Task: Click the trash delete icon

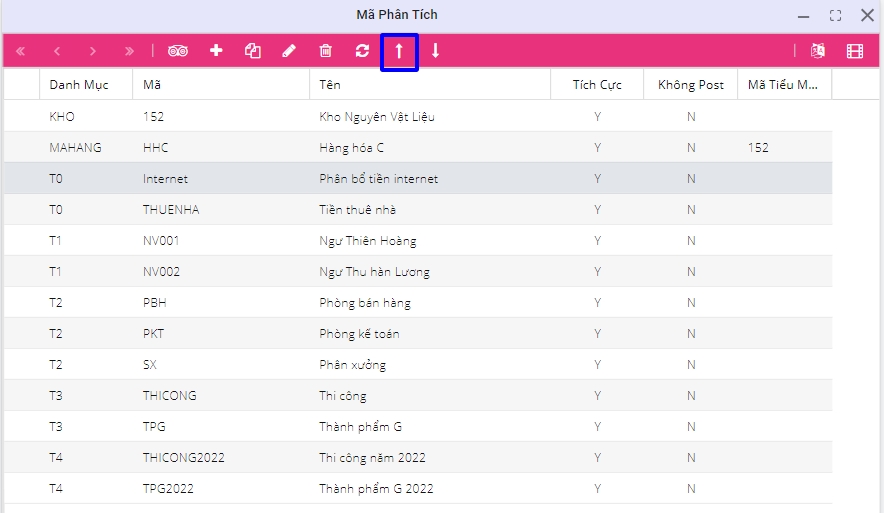Action: [325, 51]
